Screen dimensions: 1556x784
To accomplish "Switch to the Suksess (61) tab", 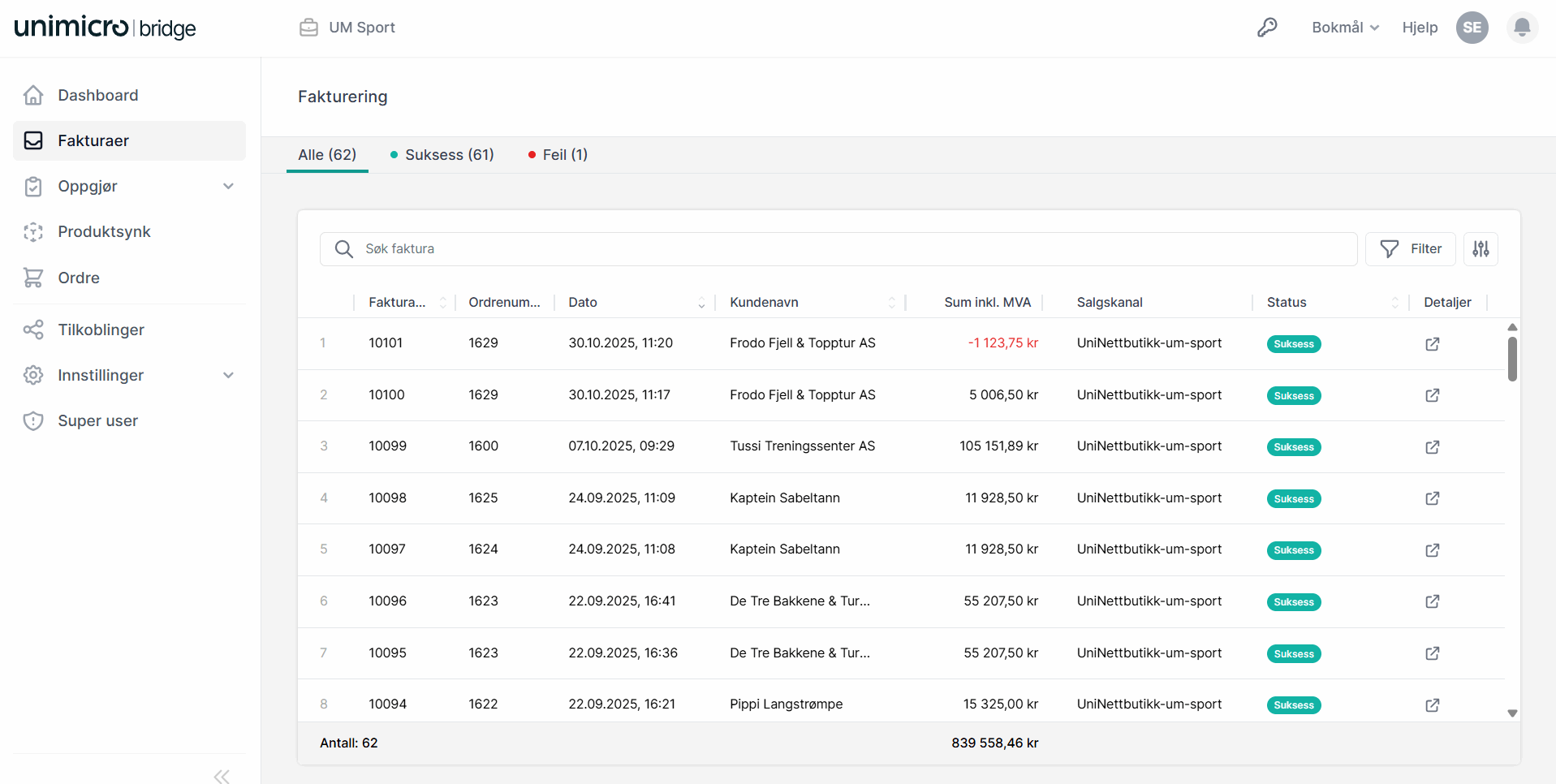I will pyautogui.click(x=442, y=155).
